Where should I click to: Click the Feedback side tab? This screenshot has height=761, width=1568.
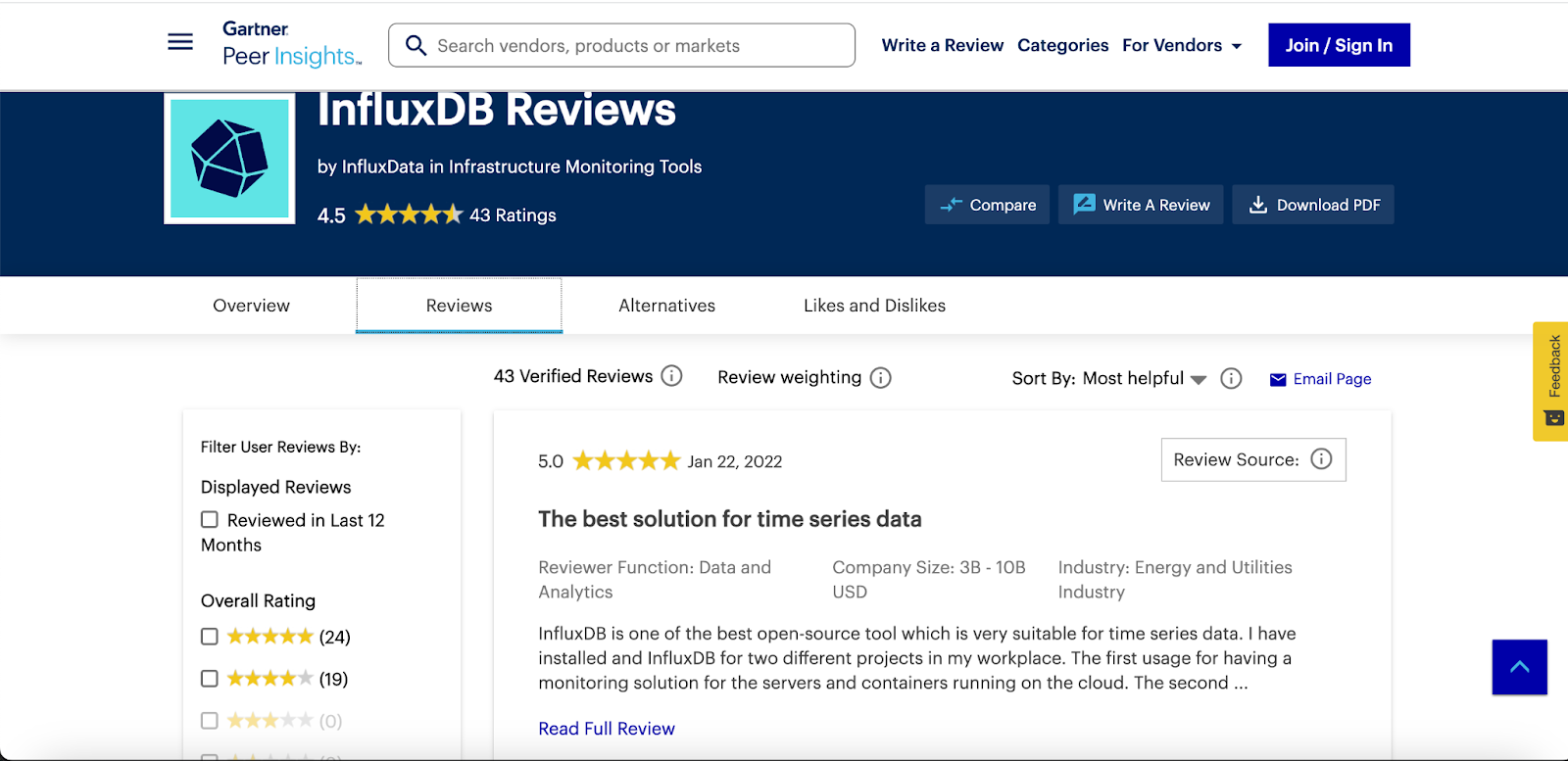click(1550, 381)
